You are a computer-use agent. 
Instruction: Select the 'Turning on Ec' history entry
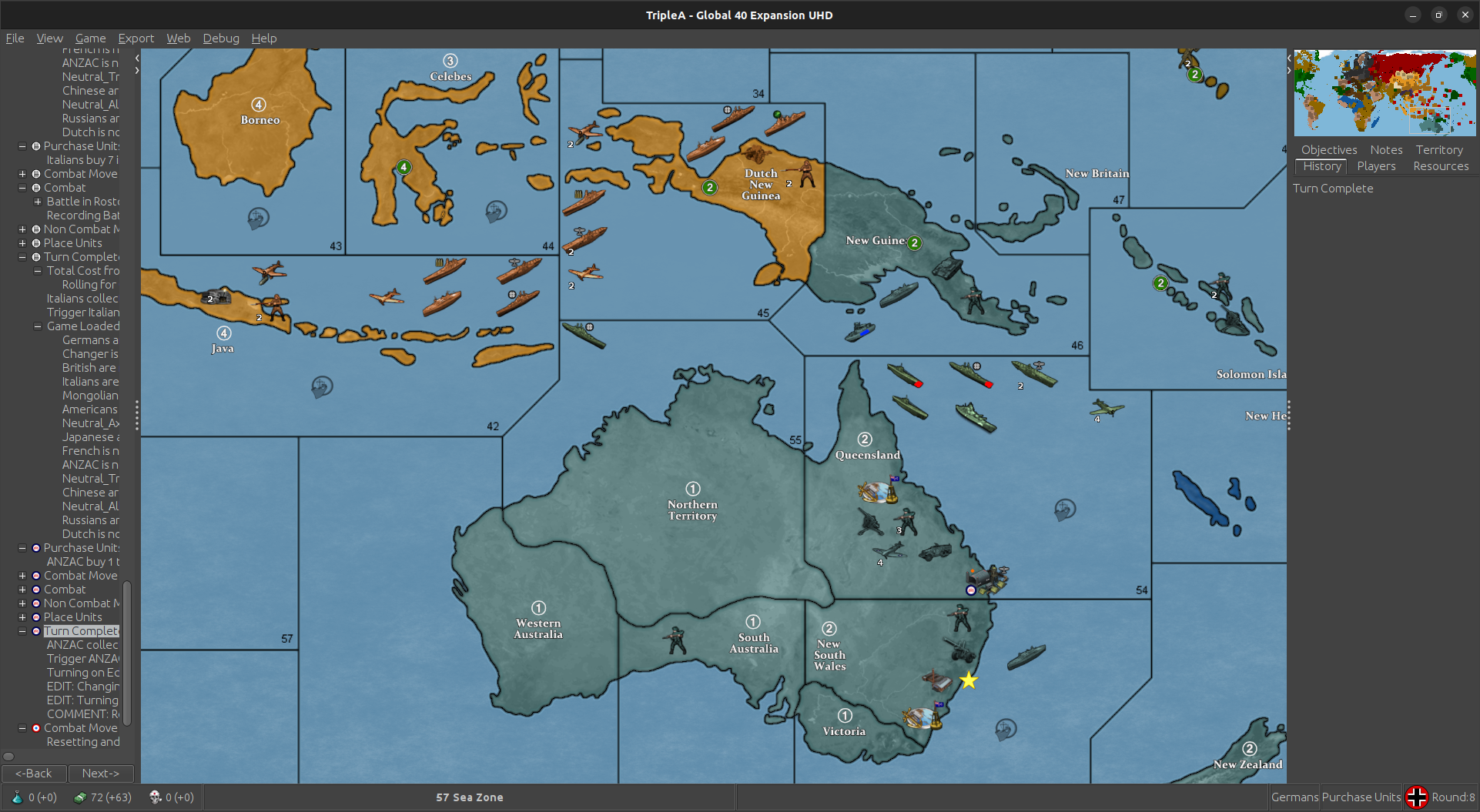pos(82,673)
